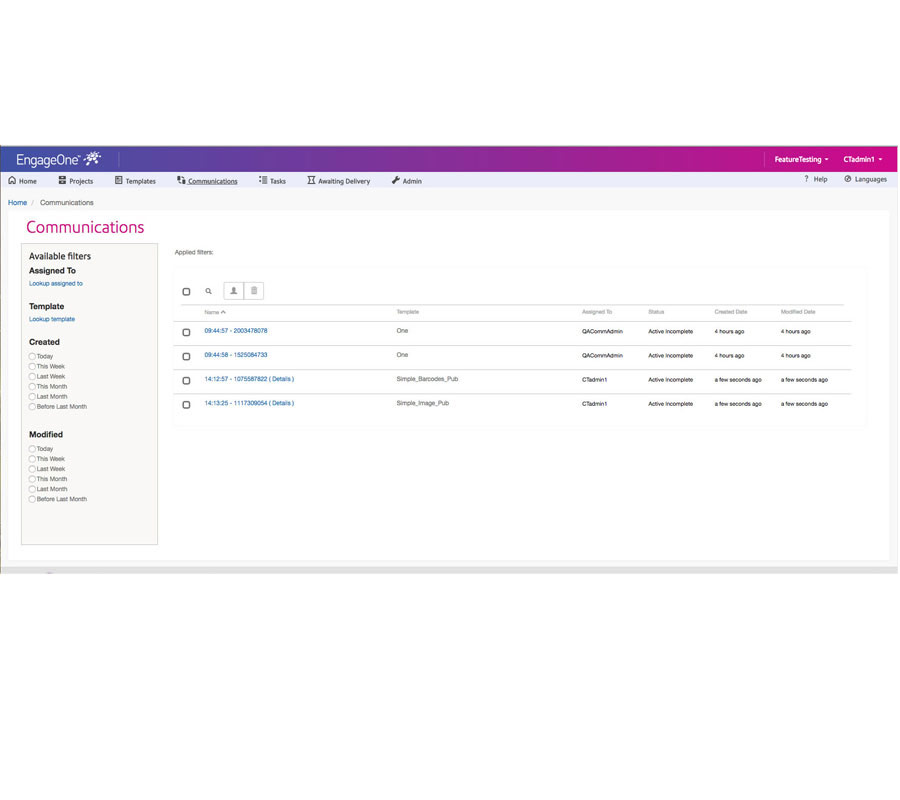Click the Help question mark icon
Image resolution: width=900 pixels, height=800 pixels.
click(806, 180)
